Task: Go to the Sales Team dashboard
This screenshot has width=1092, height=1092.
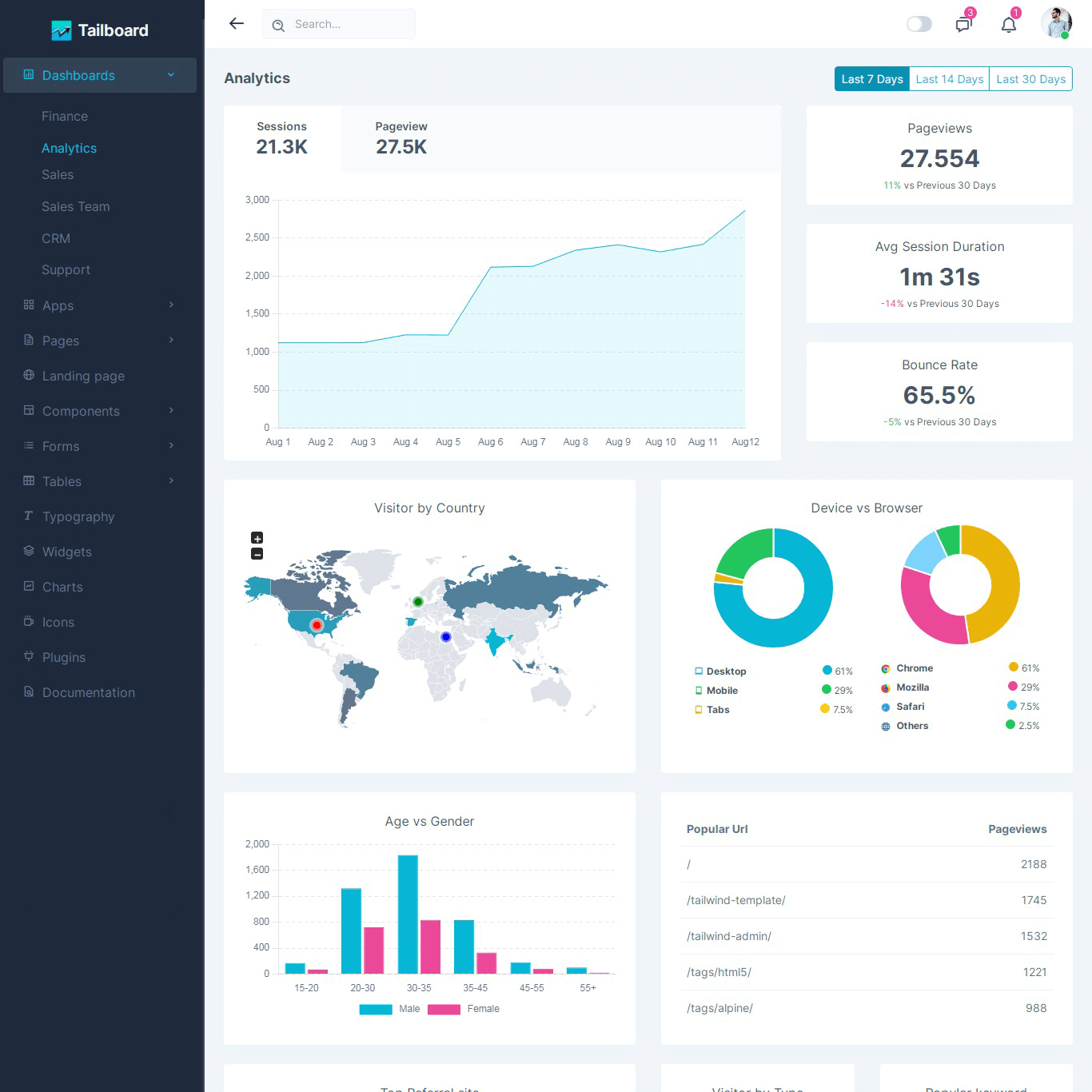Action: [75, 206]
